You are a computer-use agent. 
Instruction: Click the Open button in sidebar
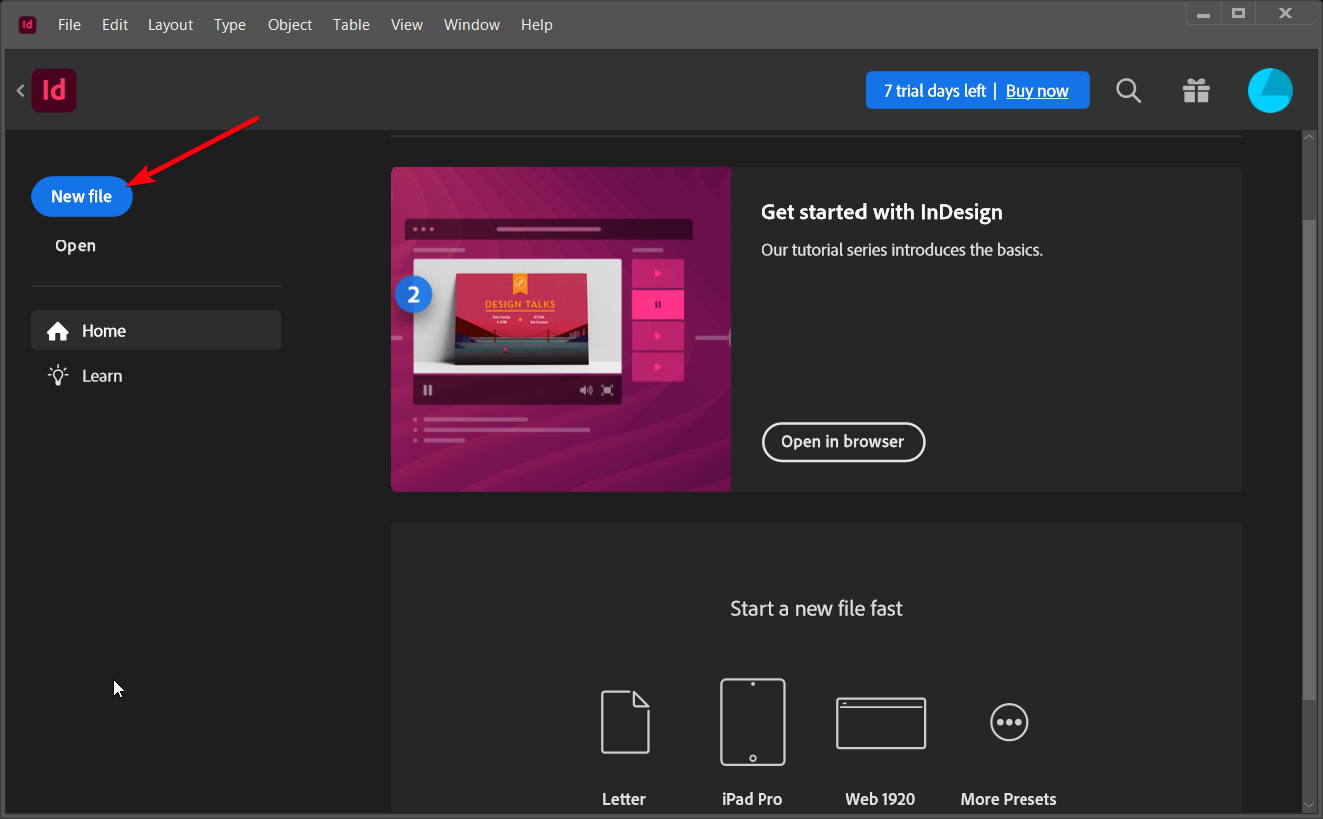(x=76, y=246)
